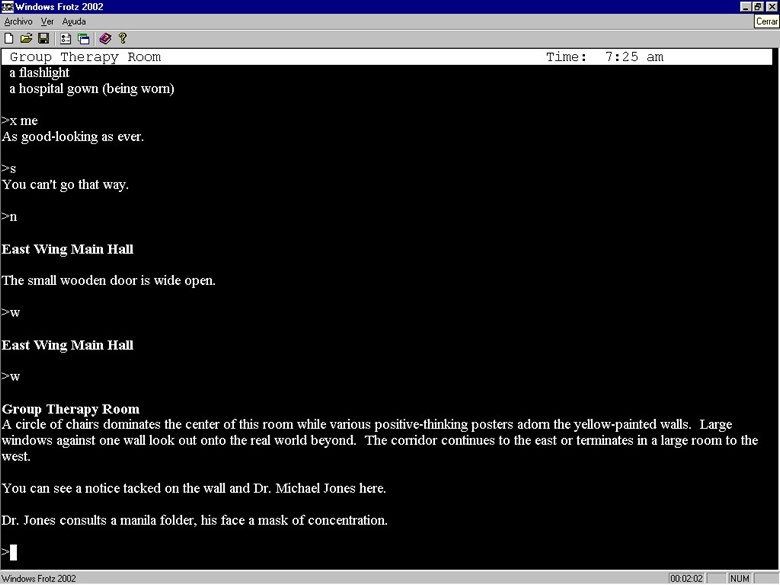Click the 'a hospital gown (being worn)' line
780x585 pixels.
pyautogui.click(x=92, y=89)
